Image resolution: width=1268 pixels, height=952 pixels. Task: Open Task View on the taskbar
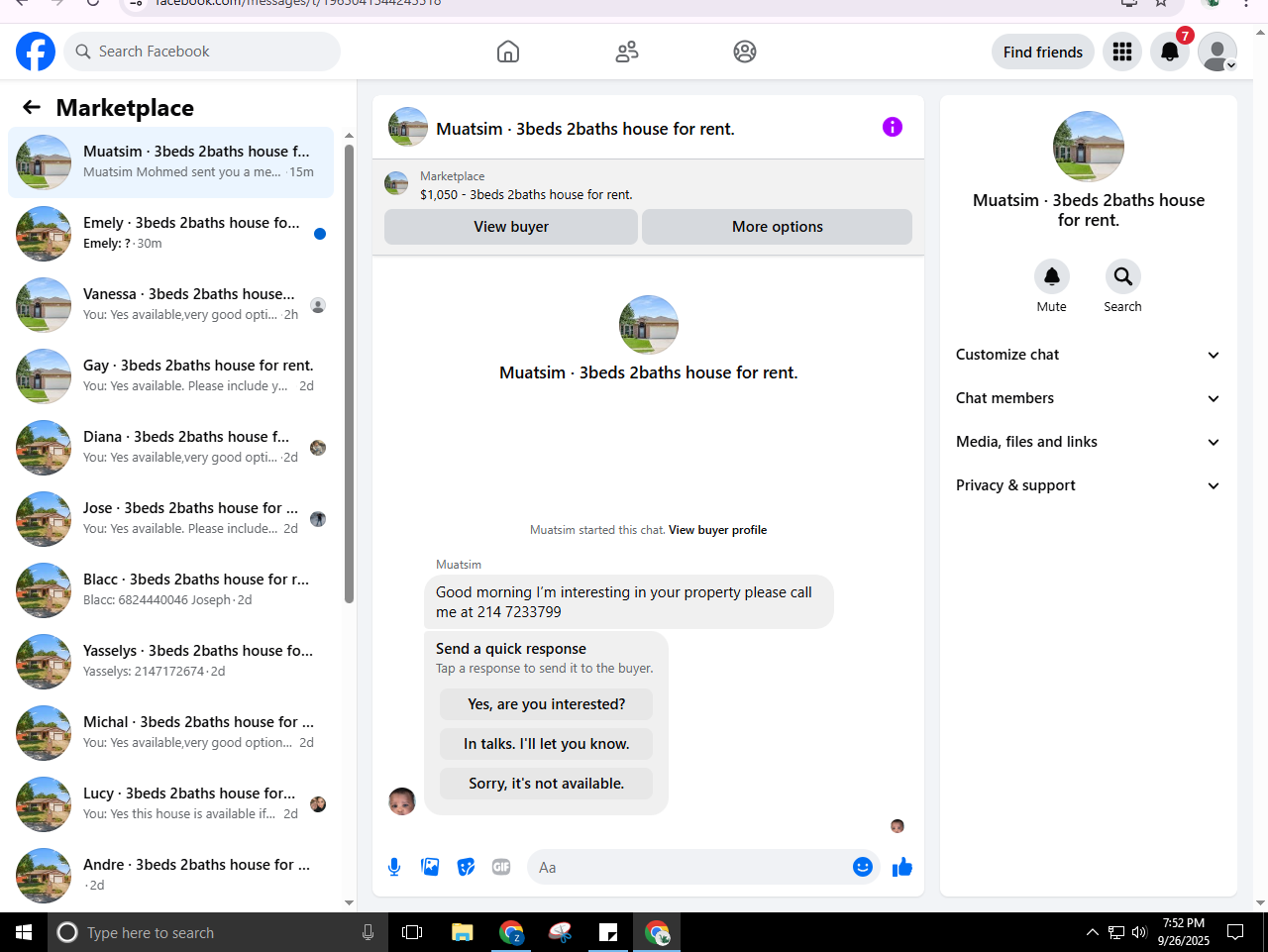click(412, 932)
